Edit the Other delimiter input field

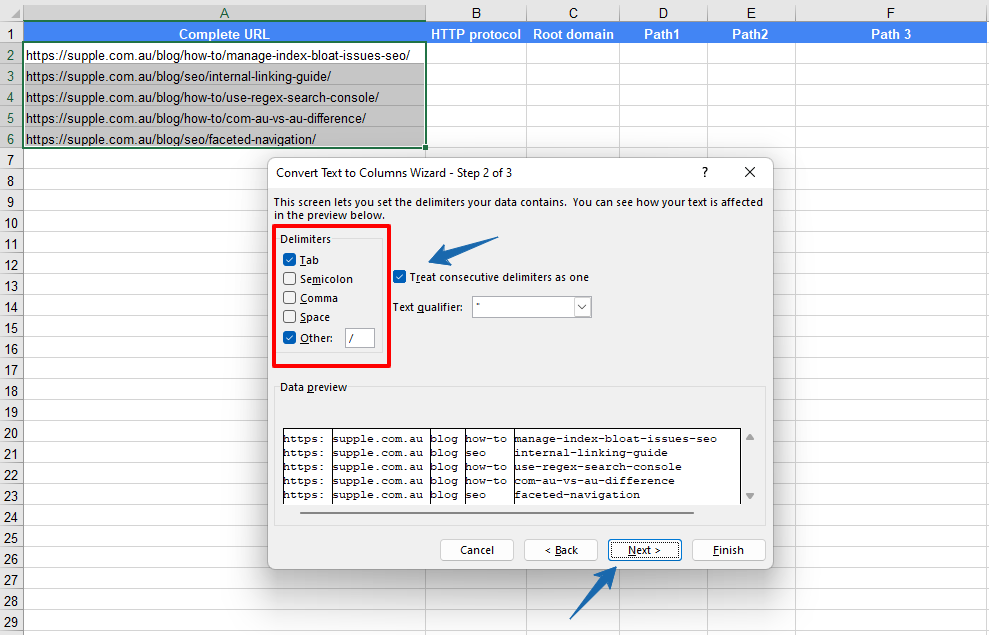click(x=360, y=338)
